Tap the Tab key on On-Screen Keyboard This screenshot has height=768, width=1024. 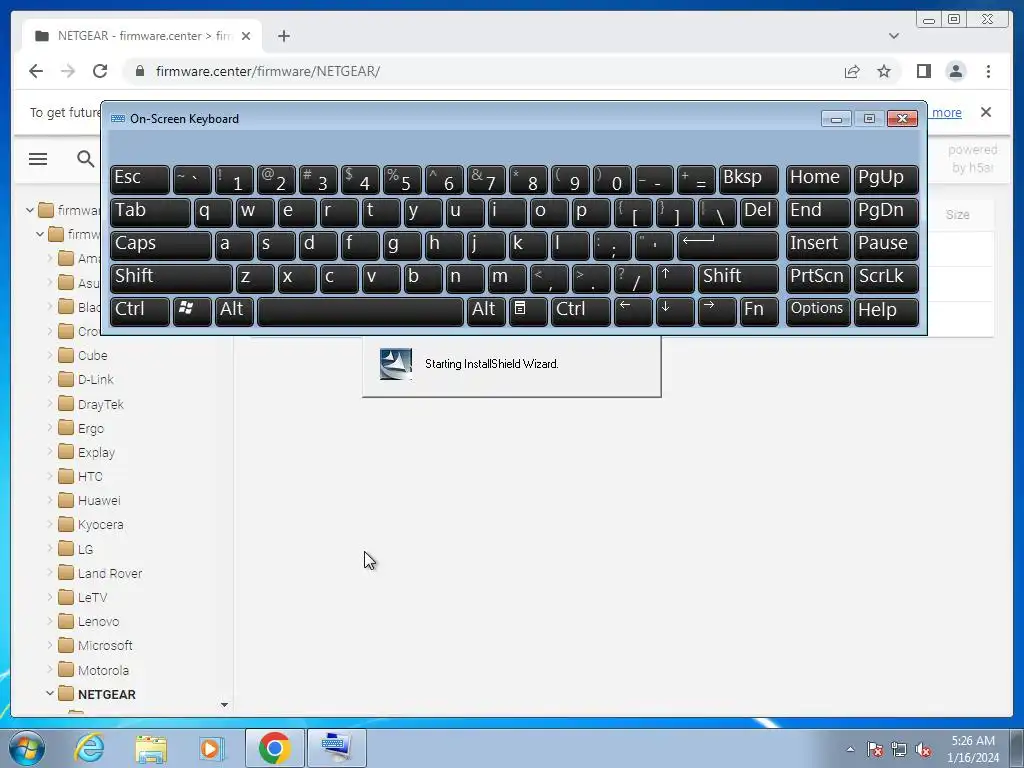pyautogui.click(x=150, y=212)
